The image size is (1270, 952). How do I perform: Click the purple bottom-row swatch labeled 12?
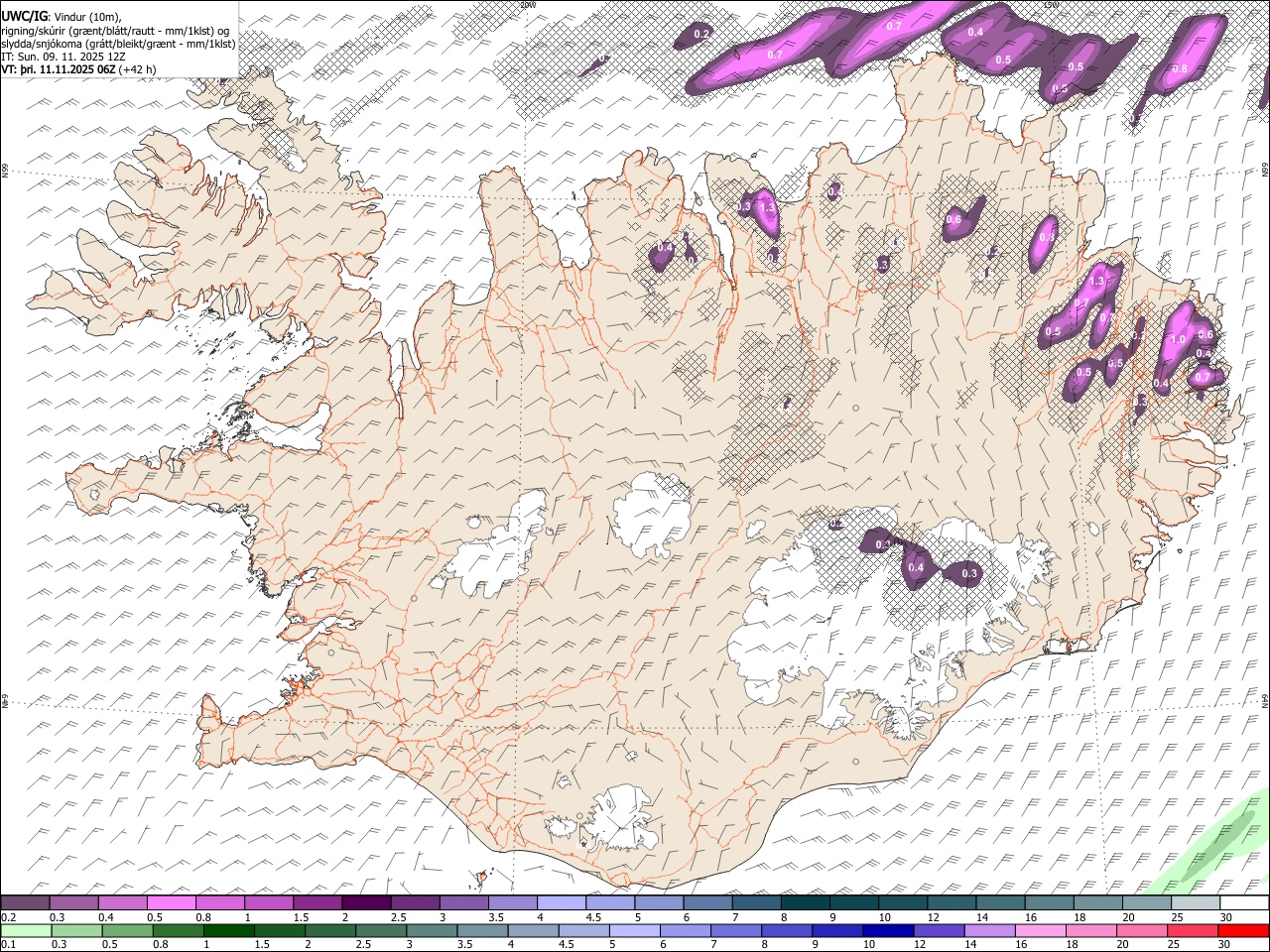(x=939, y=930)
